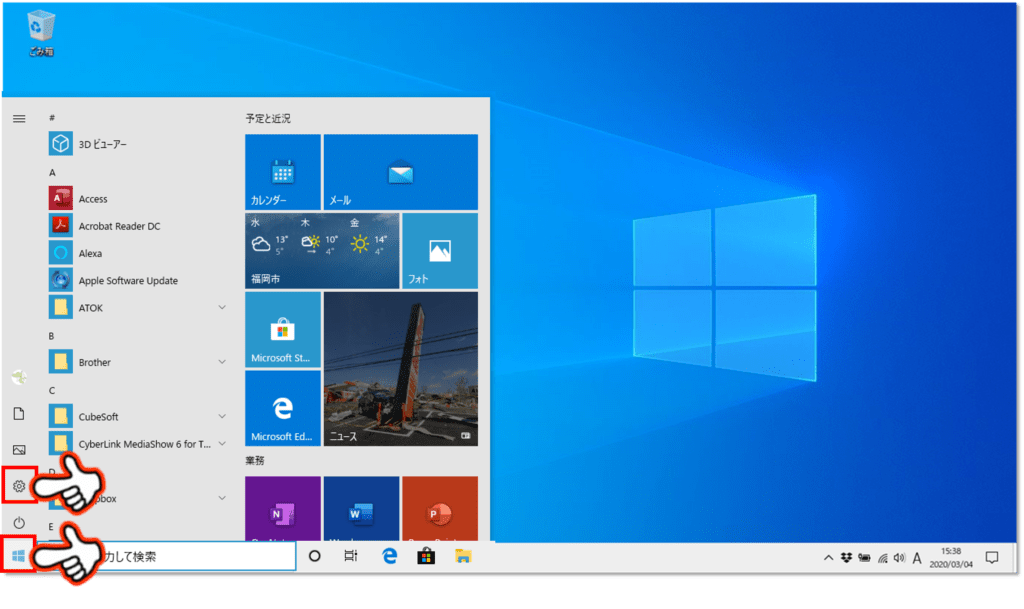Open Task View on the taskbar
The height and width of the screenshot is (609, 1024).
pyautogui.click(x=350, y=556)
